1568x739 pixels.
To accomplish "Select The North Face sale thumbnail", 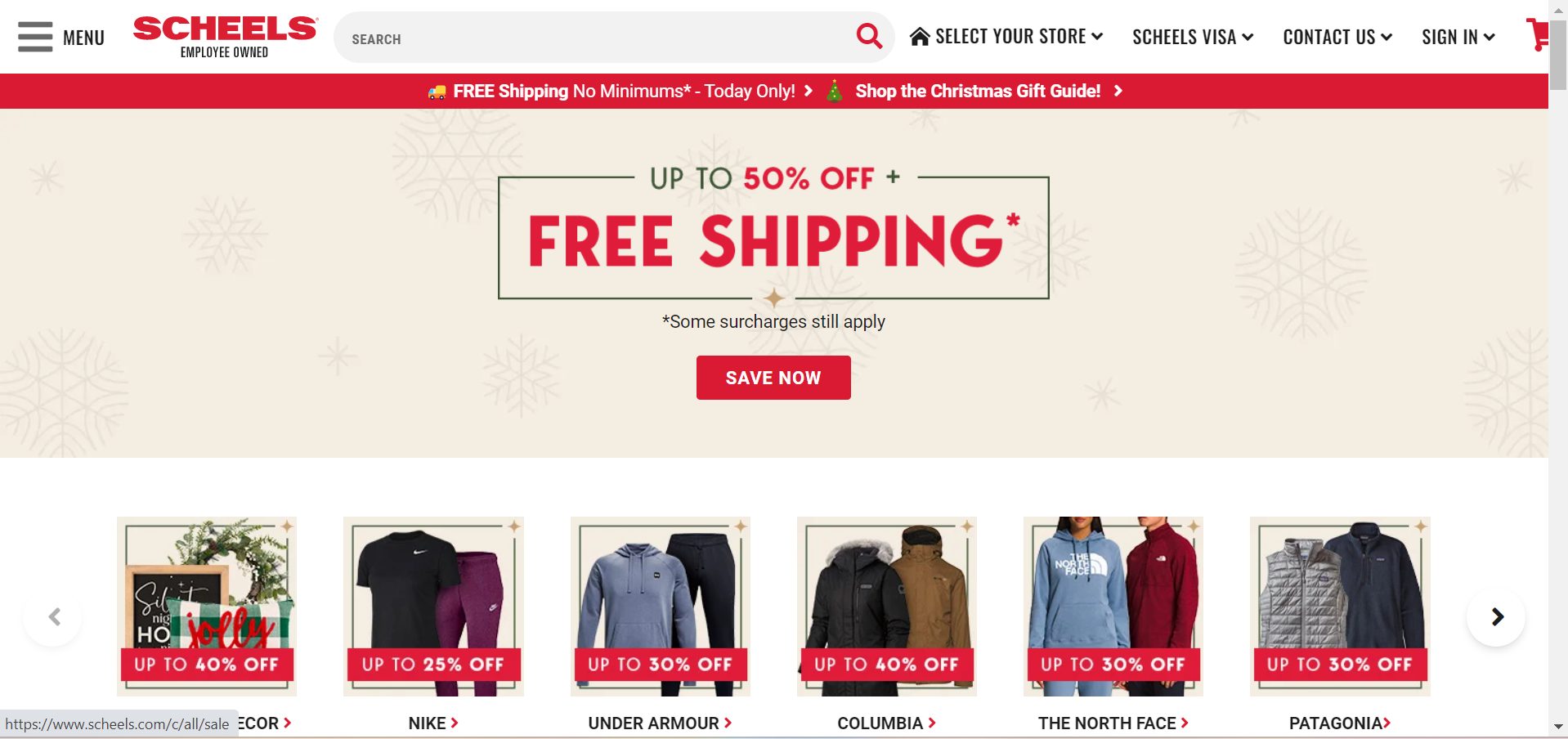I will pos(1113,606).
